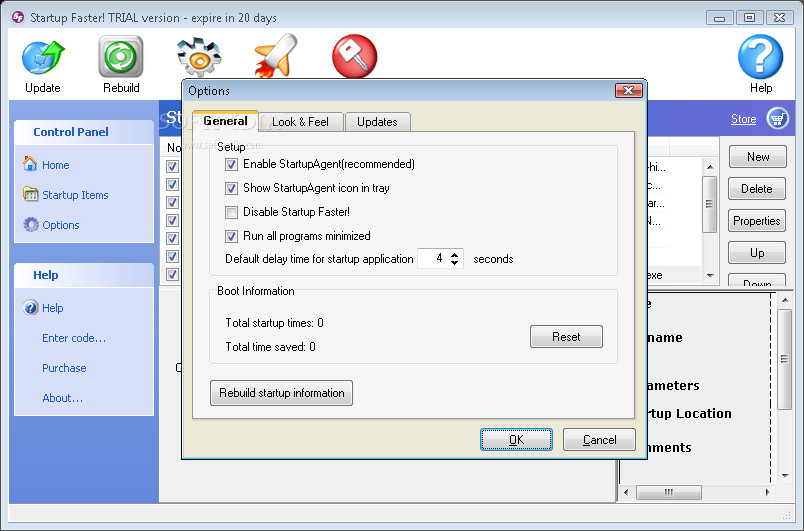
Task: Click the Help link in Help panel
Action: (52, 308)
